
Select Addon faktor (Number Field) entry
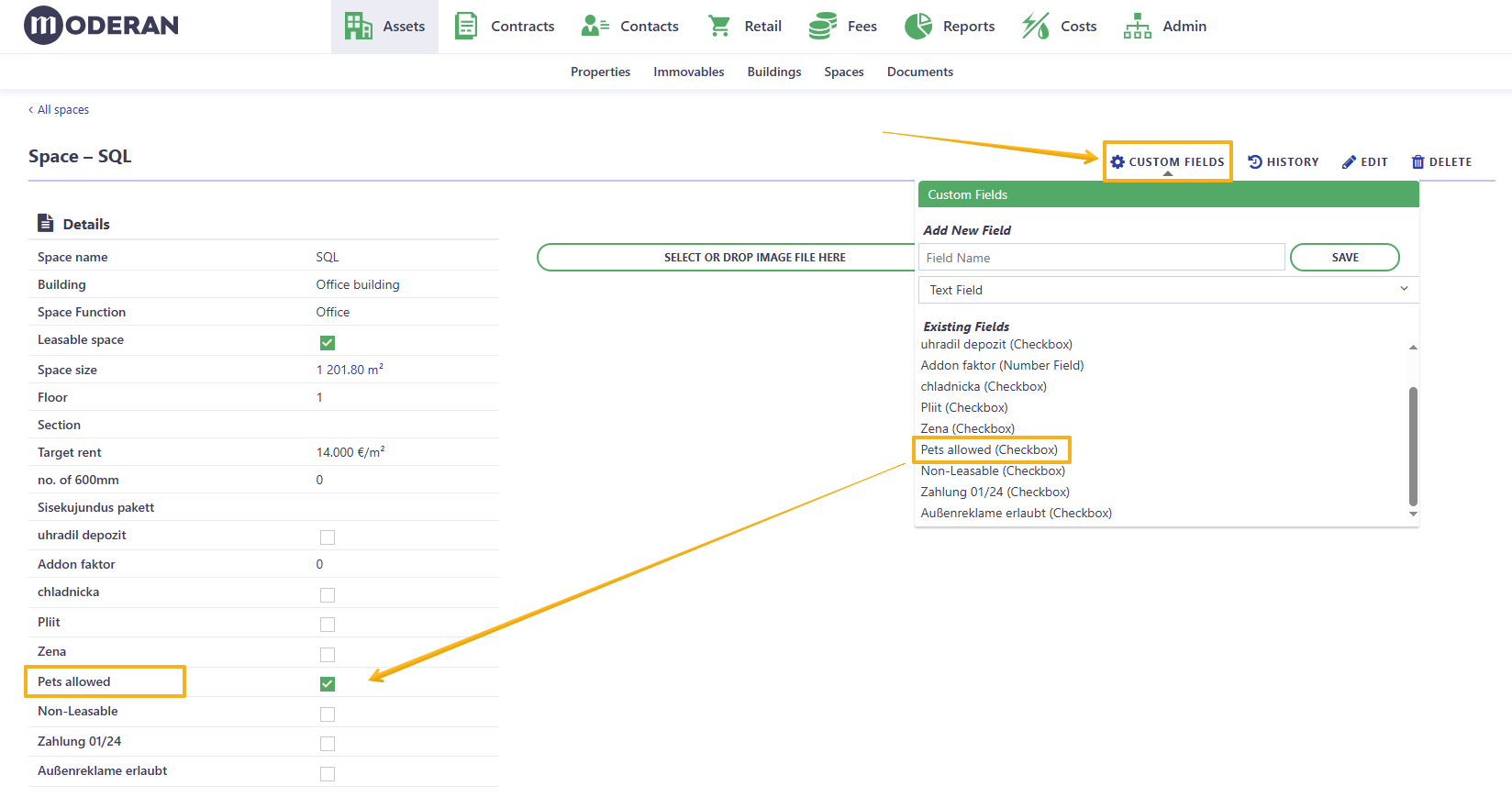[x=1002, y=365]
